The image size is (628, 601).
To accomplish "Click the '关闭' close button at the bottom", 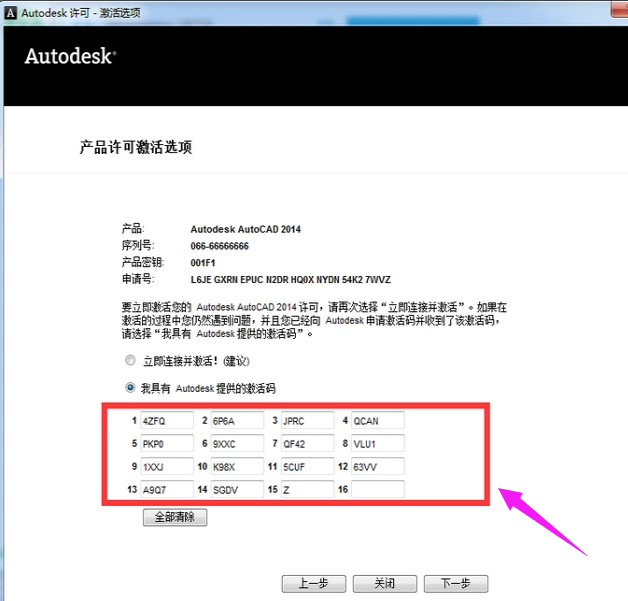I will click(384, 583).
